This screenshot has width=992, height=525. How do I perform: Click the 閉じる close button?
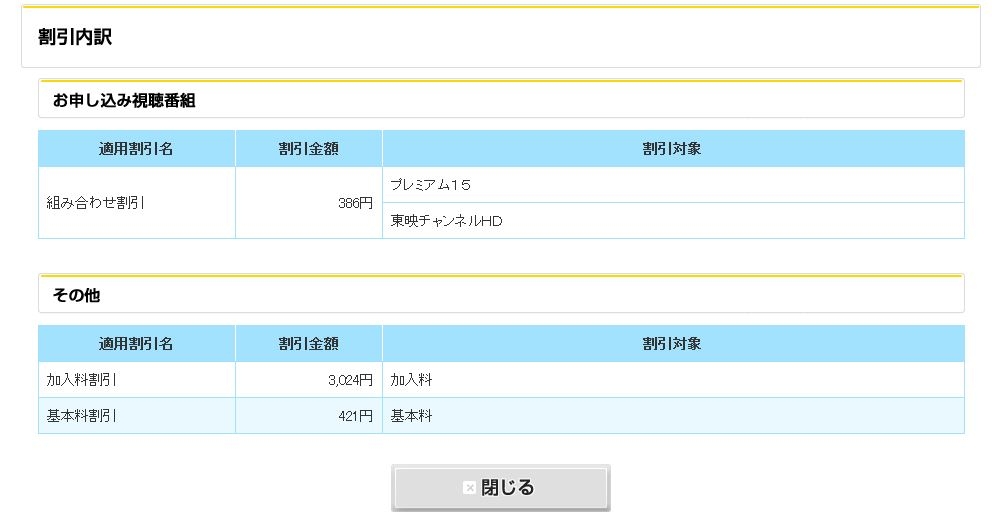tap(500, 488)
